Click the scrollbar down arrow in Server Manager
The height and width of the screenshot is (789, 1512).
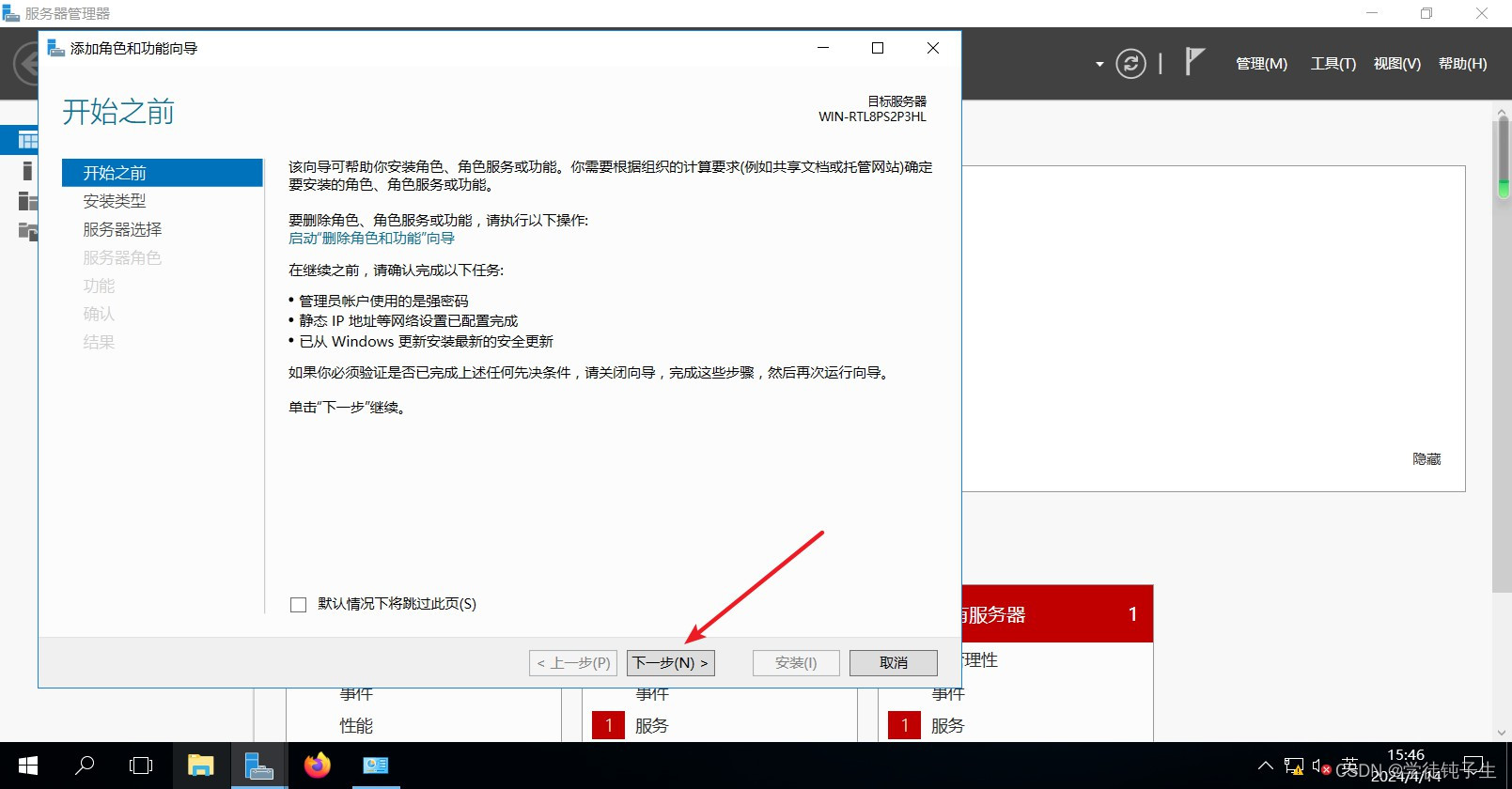pos(1502,733)
